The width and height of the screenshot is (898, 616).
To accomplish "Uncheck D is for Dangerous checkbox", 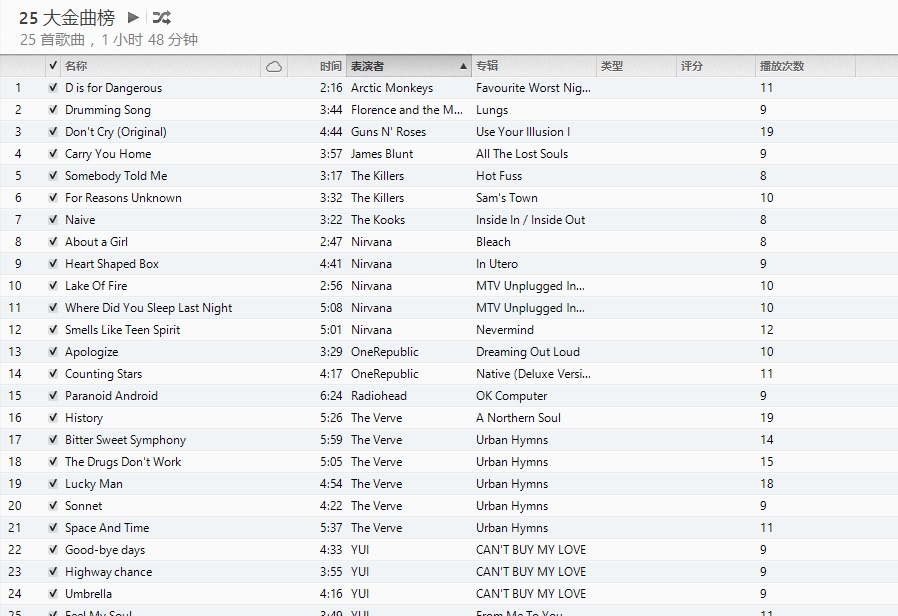I will (x=53, y=88).
